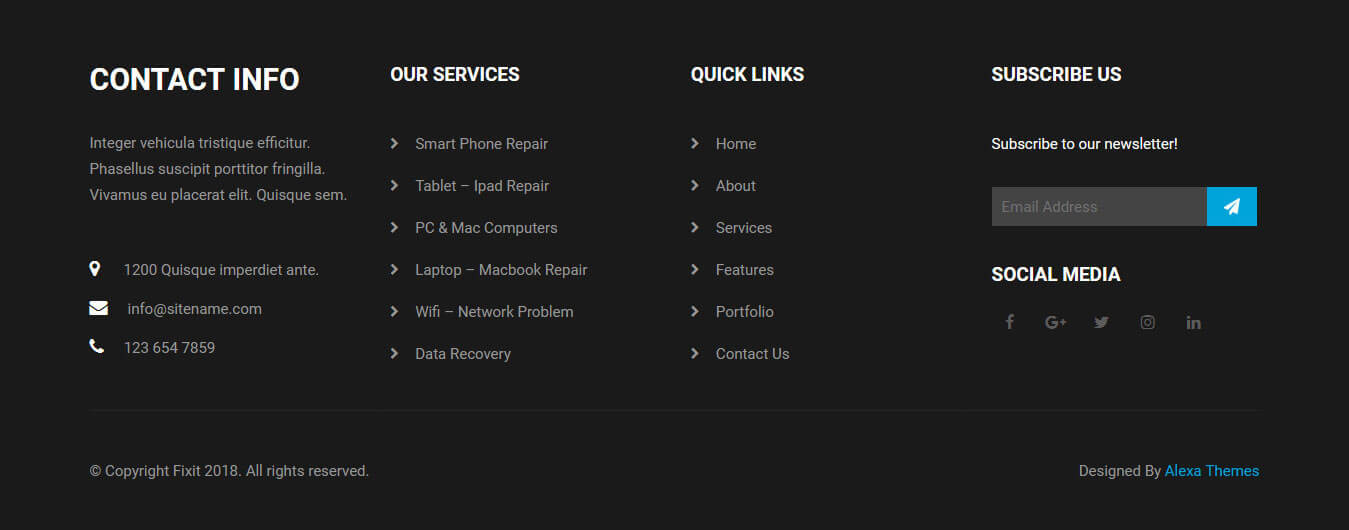Image resolution: width=1349 pixels, height=530 pixels.
Task: Go to the Features quick link
Action: 745,270
